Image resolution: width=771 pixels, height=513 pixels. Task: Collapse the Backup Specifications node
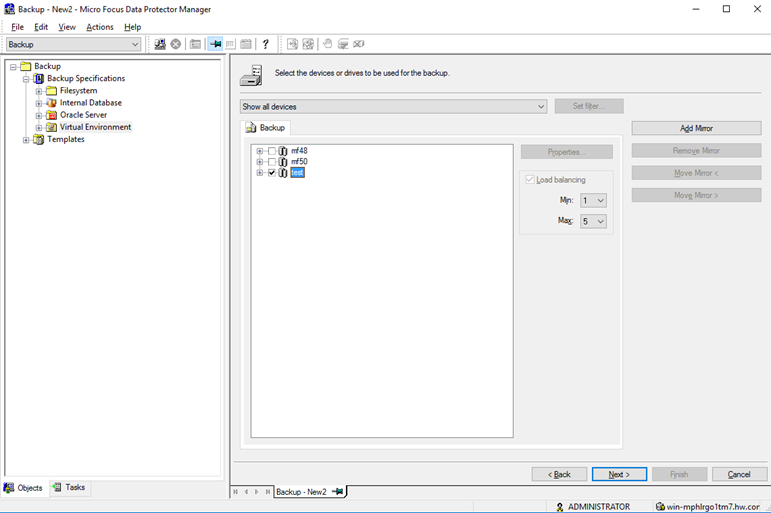pyautogui.click(x=26, y=79)
